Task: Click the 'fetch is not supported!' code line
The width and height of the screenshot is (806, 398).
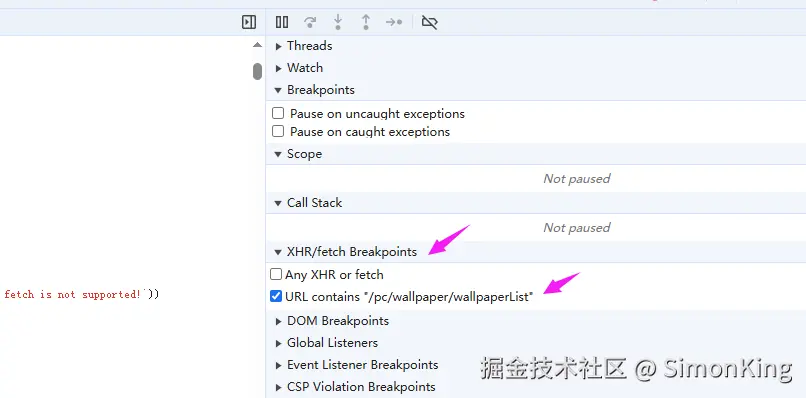Action: point(82,295)
